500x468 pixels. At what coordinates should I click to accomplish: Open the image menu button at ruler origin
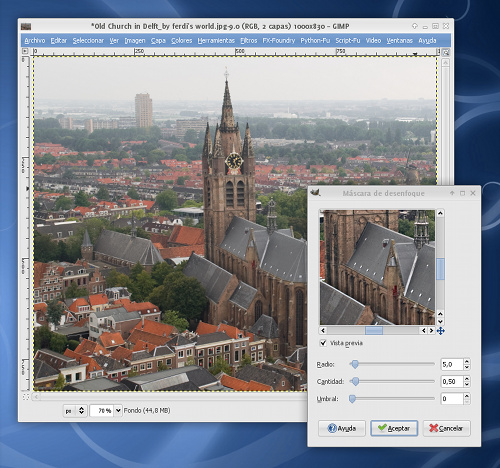tap(25, 51)
